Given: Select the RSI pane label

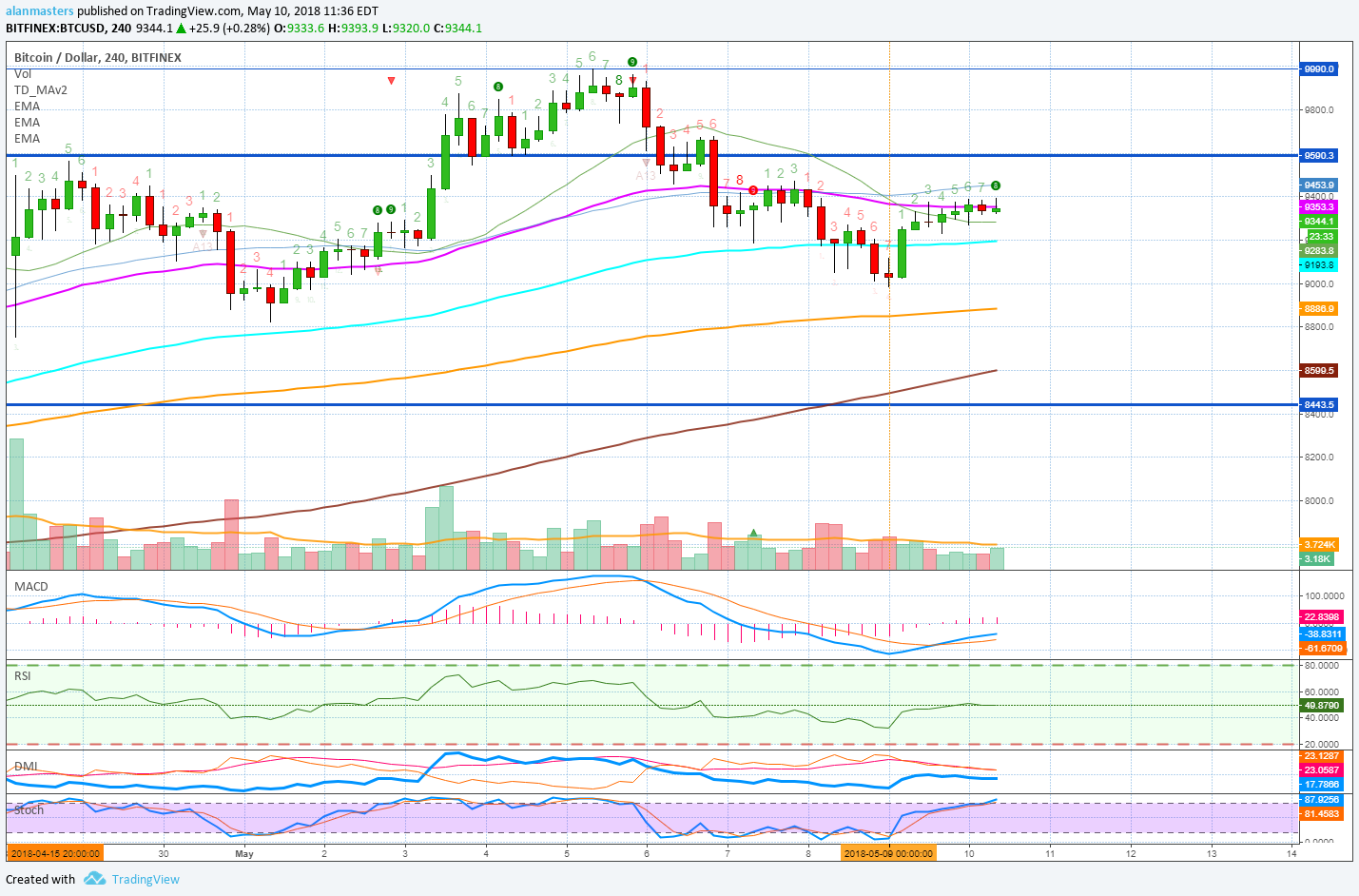Looking at the screenshot, I should pos(23,675).
